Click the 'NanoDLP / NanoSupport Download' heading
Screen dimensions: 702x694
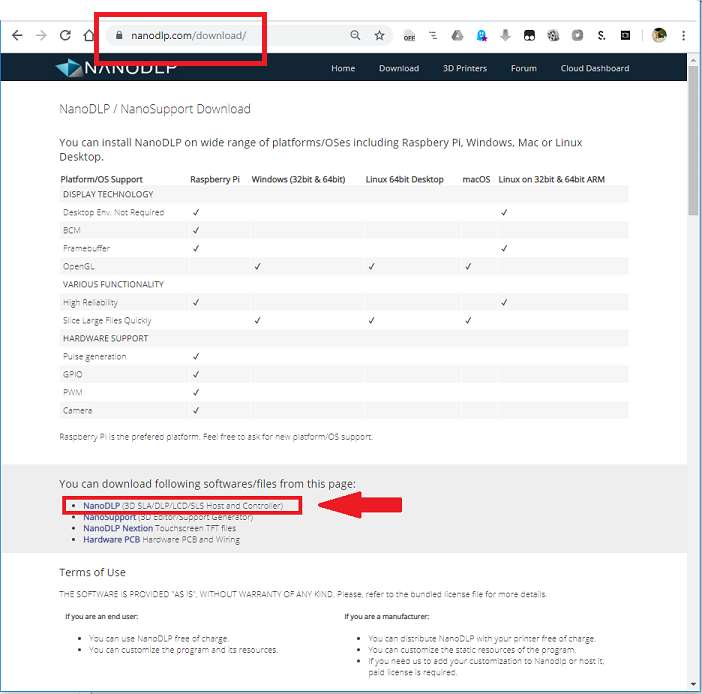155,109
